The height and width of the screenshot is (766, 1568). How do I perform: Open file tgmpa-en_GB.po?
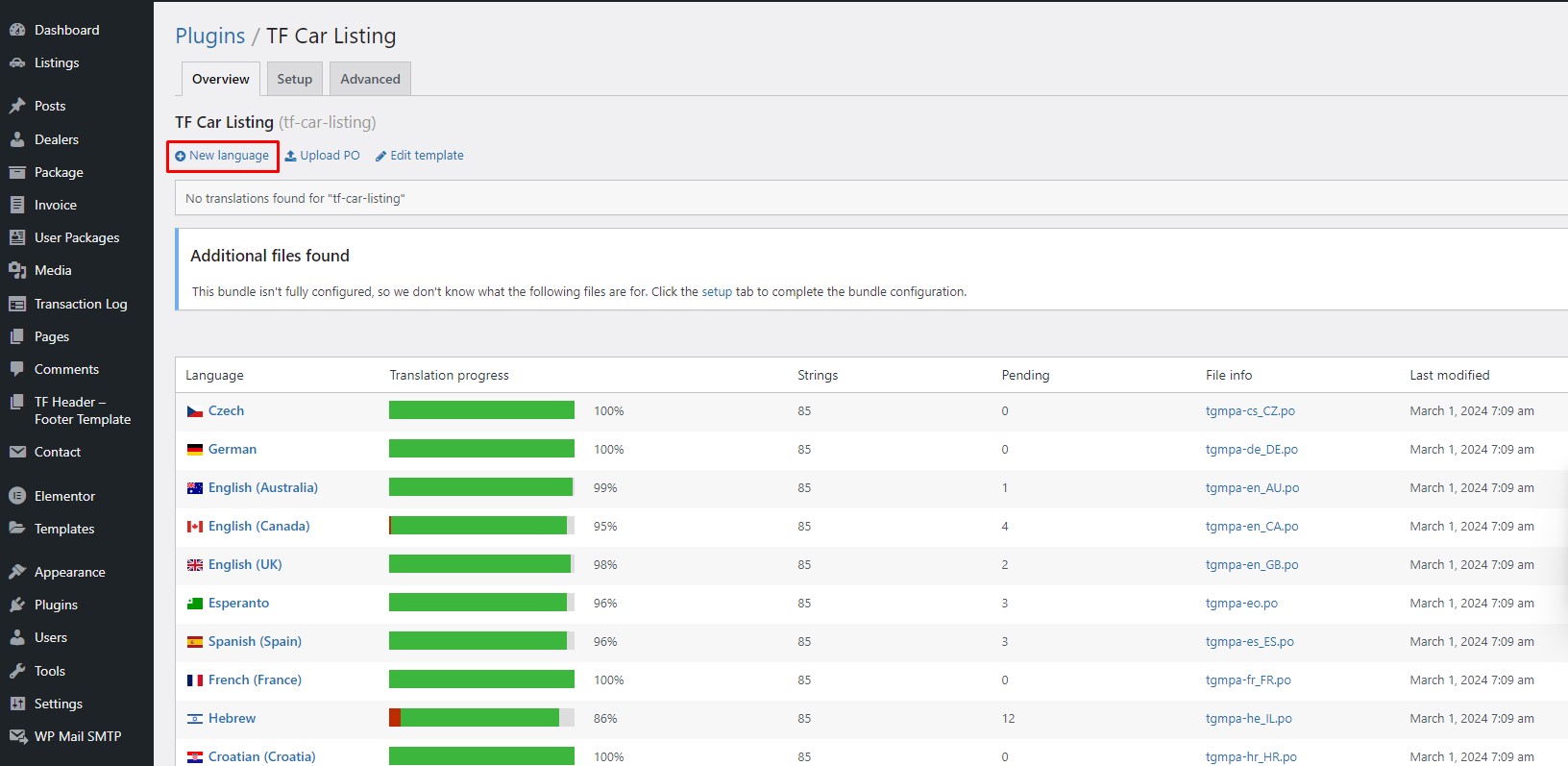(x=1252, y=564)
